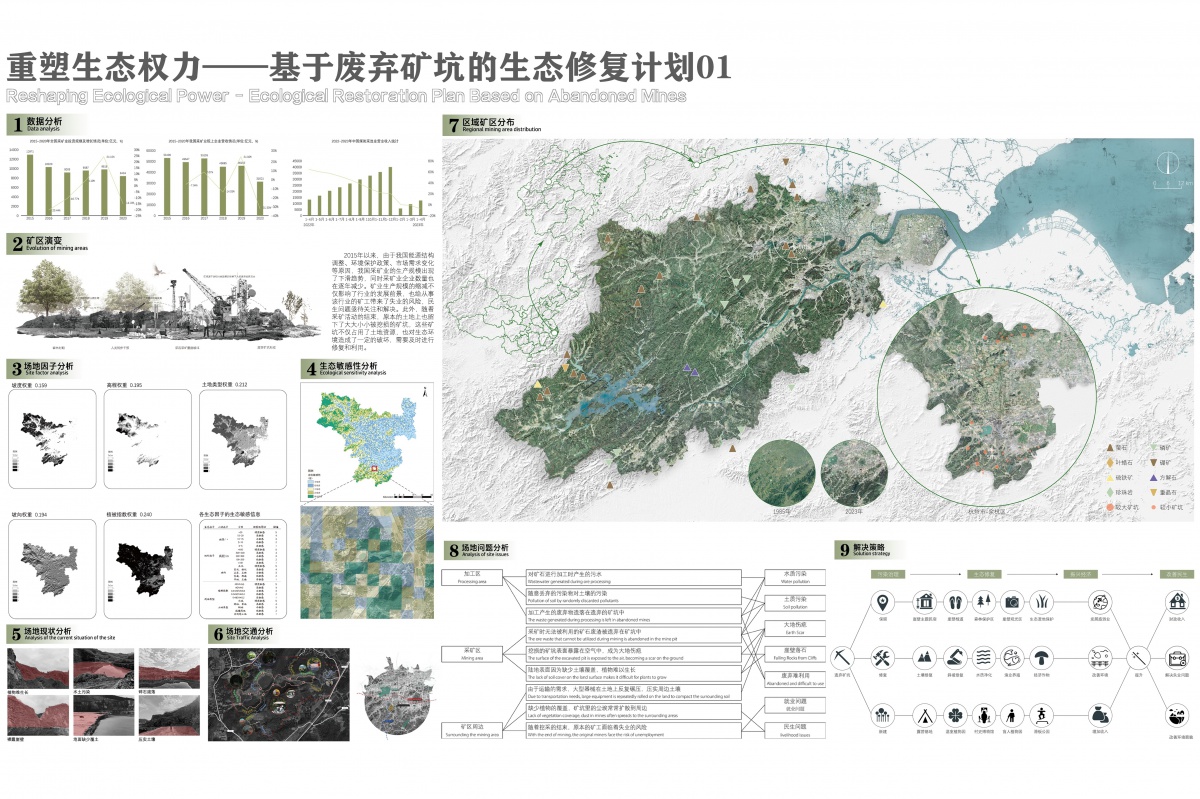Click the pickaxe icon in Solution strategy

[x=844, y=657]
